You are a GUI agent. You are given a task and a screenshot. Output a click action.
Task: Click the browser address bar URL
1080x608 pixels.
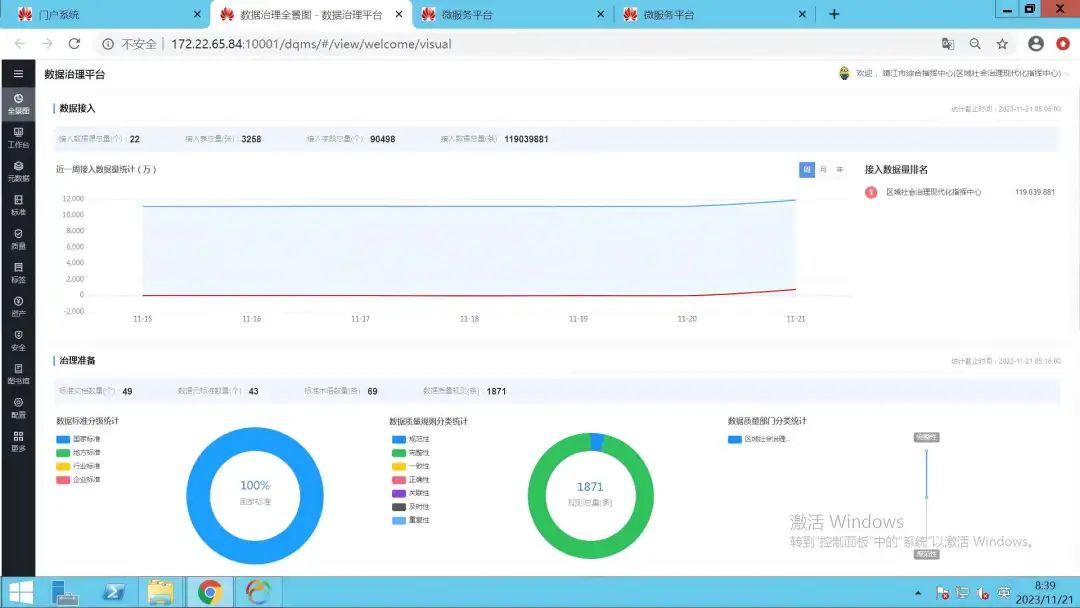click(x=311, y=44)
